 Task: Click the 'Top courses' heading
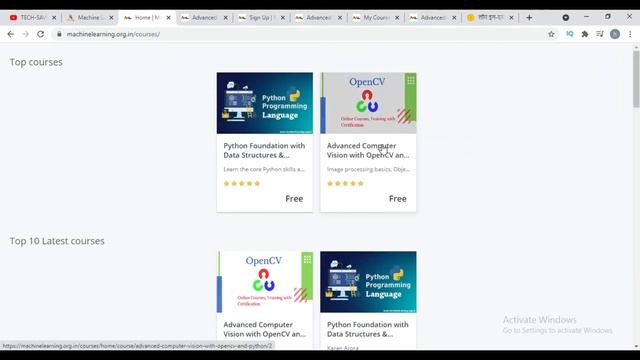(x=36, y=62)
